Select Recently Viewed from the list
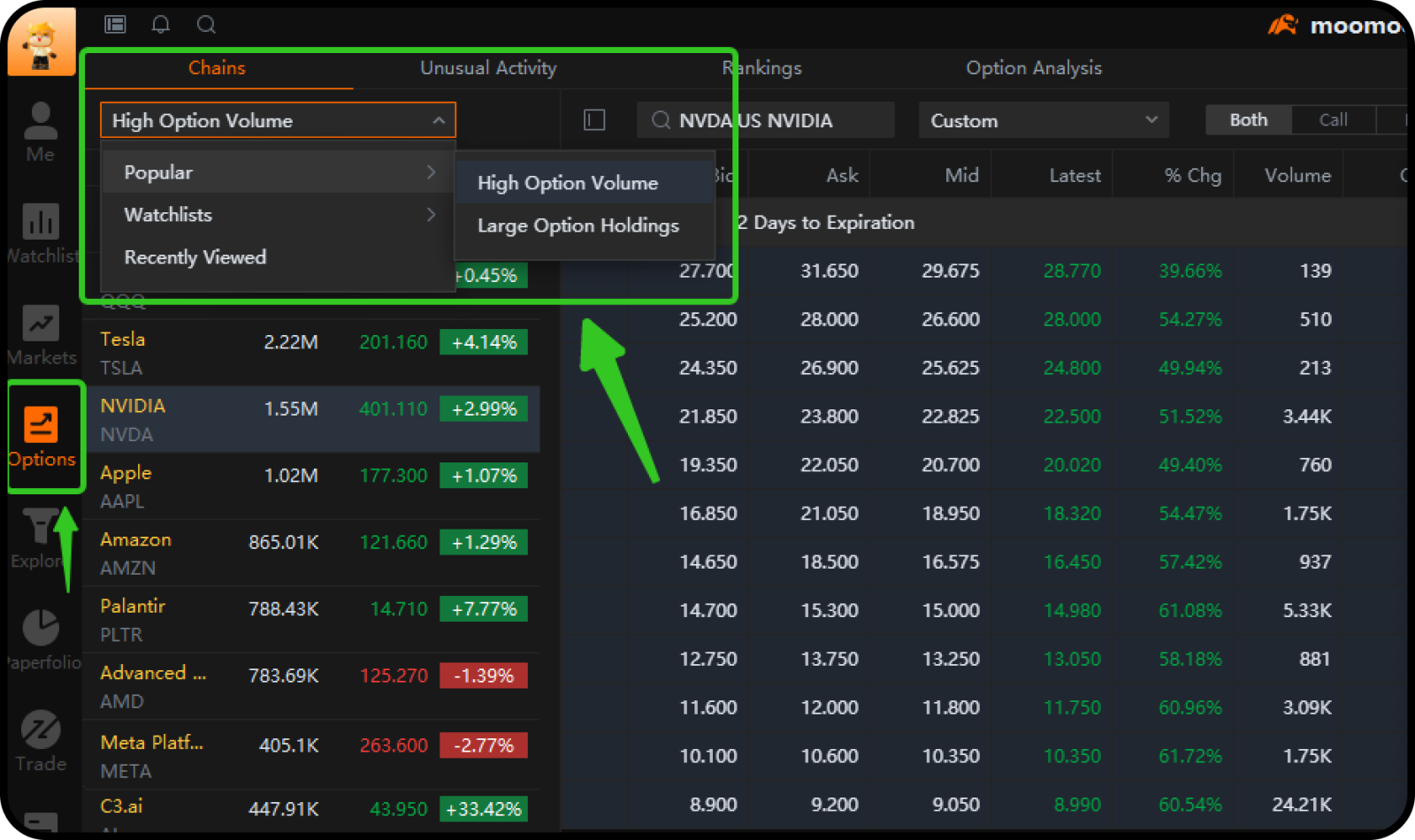The image size is (1415, 840). coord(195,257)
